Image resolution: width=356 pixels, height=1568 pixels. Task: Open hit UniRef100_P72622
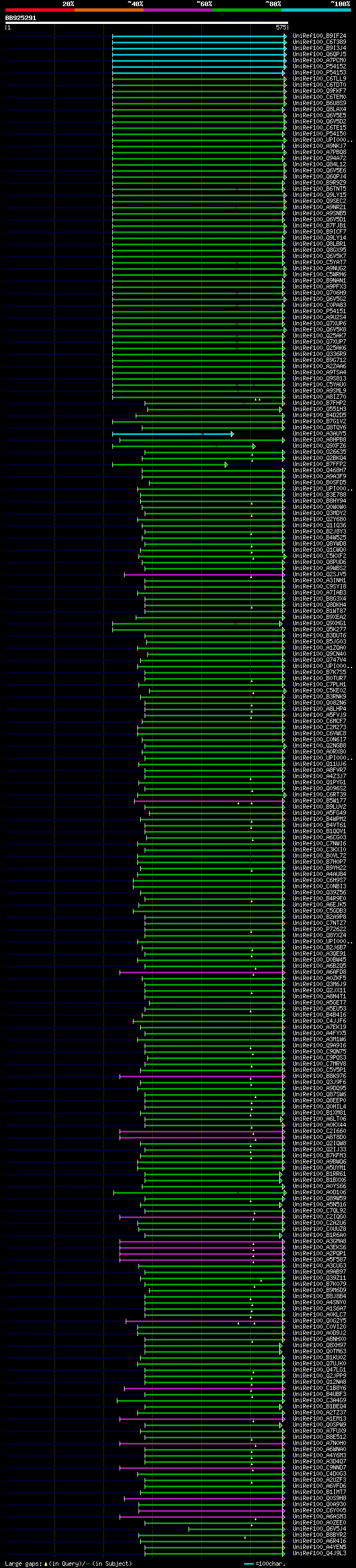[319, 929]
